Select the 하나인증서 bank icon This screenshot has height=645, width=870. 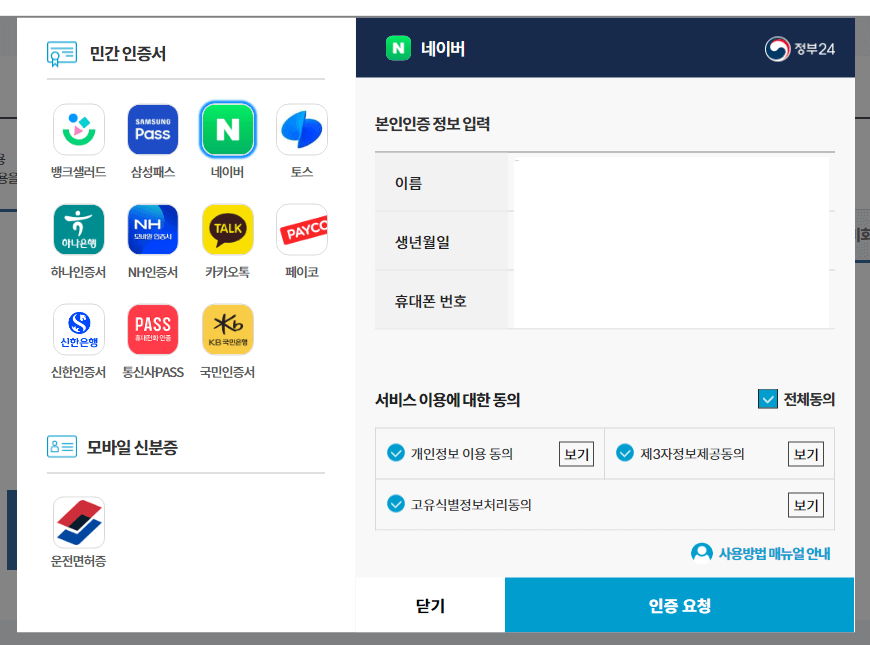pos(79,229)
